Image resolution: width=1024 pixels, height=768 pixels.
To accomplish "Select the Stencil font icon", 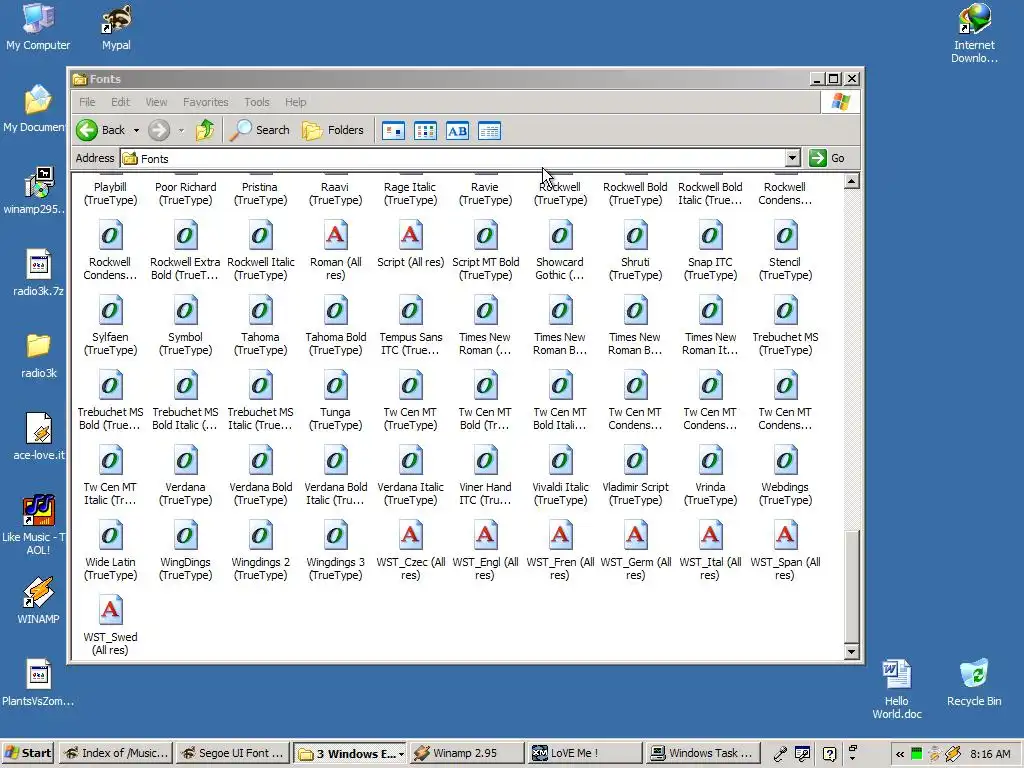I will tap(786, 236).
